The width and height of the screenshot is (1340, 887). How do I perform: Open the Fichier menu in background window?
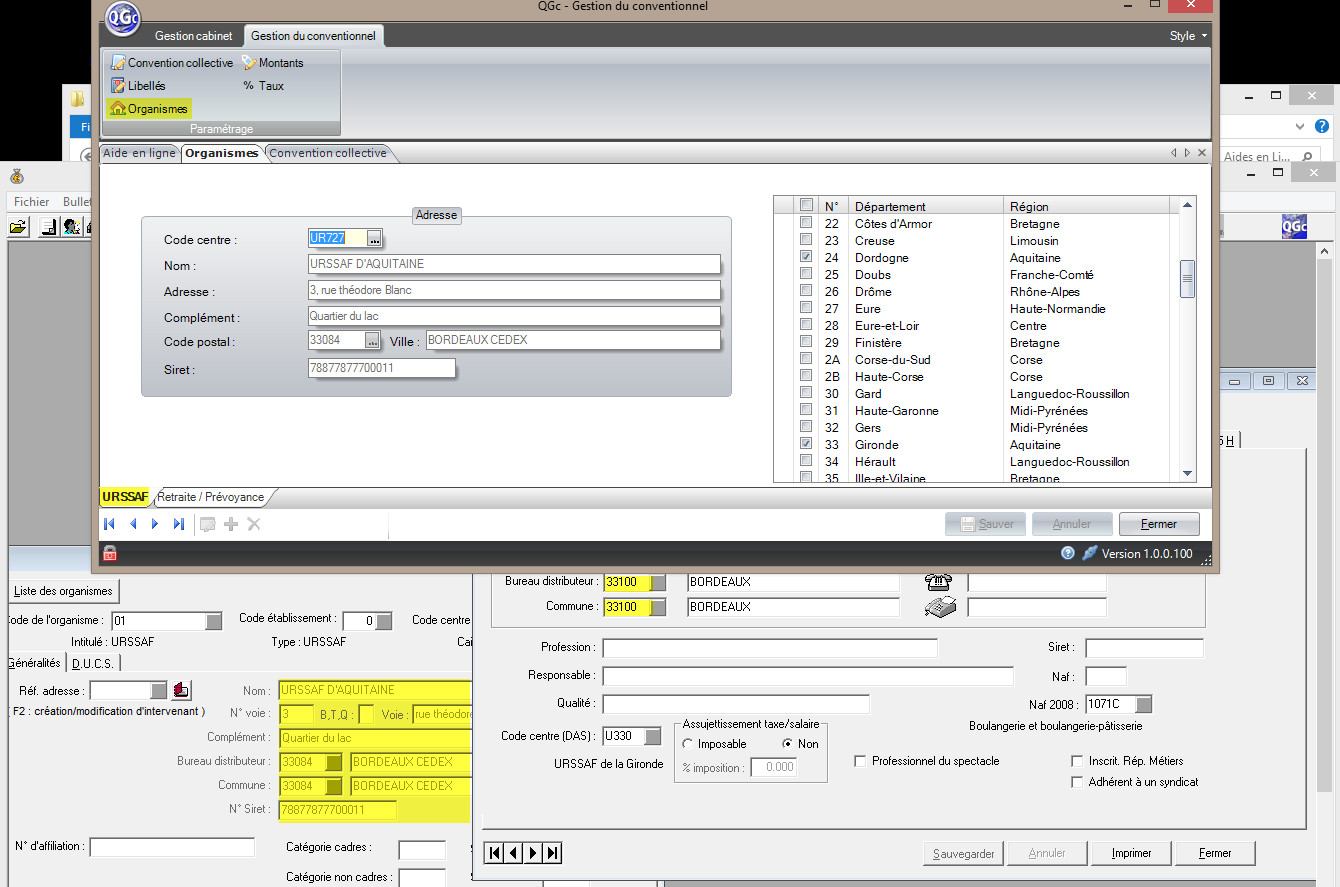pos(32,202)
